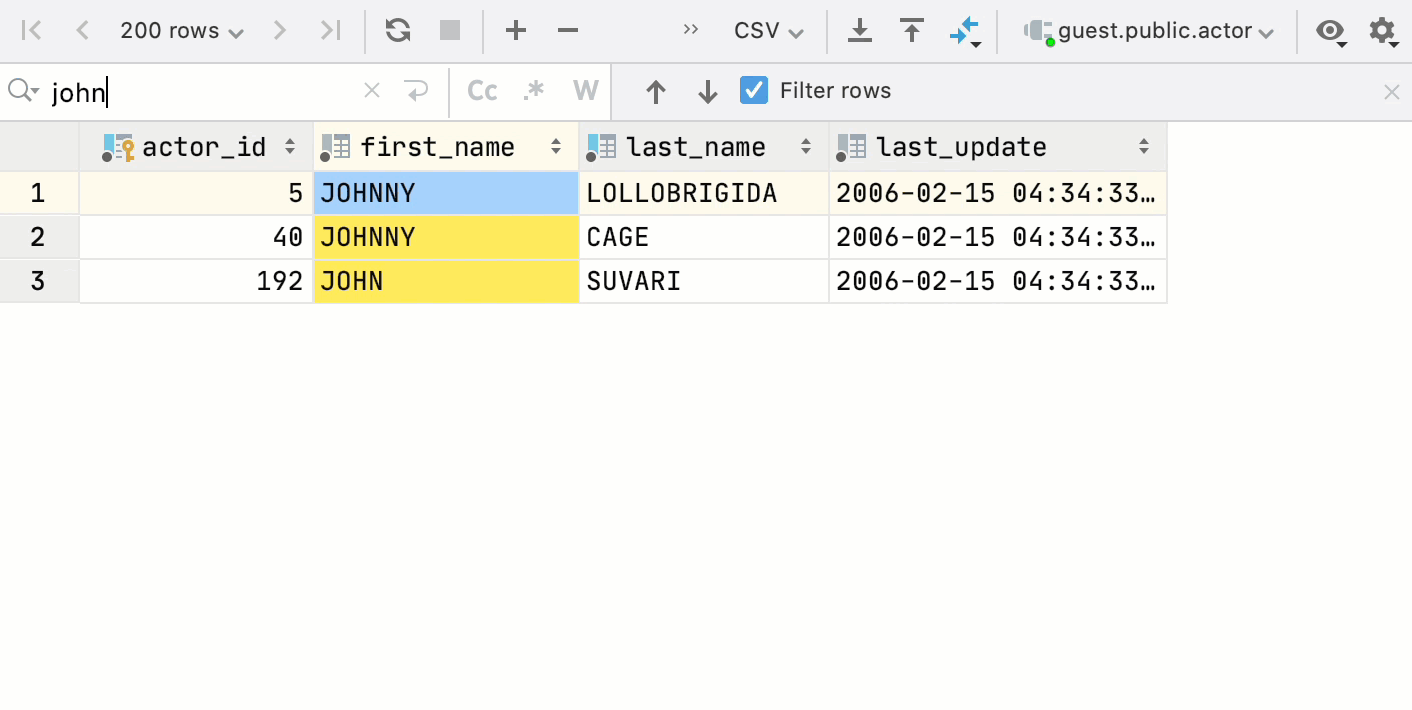Enable regex search mode
Image resolution: width=1412 pixels, height=710 pixels.
coord(533,90)
